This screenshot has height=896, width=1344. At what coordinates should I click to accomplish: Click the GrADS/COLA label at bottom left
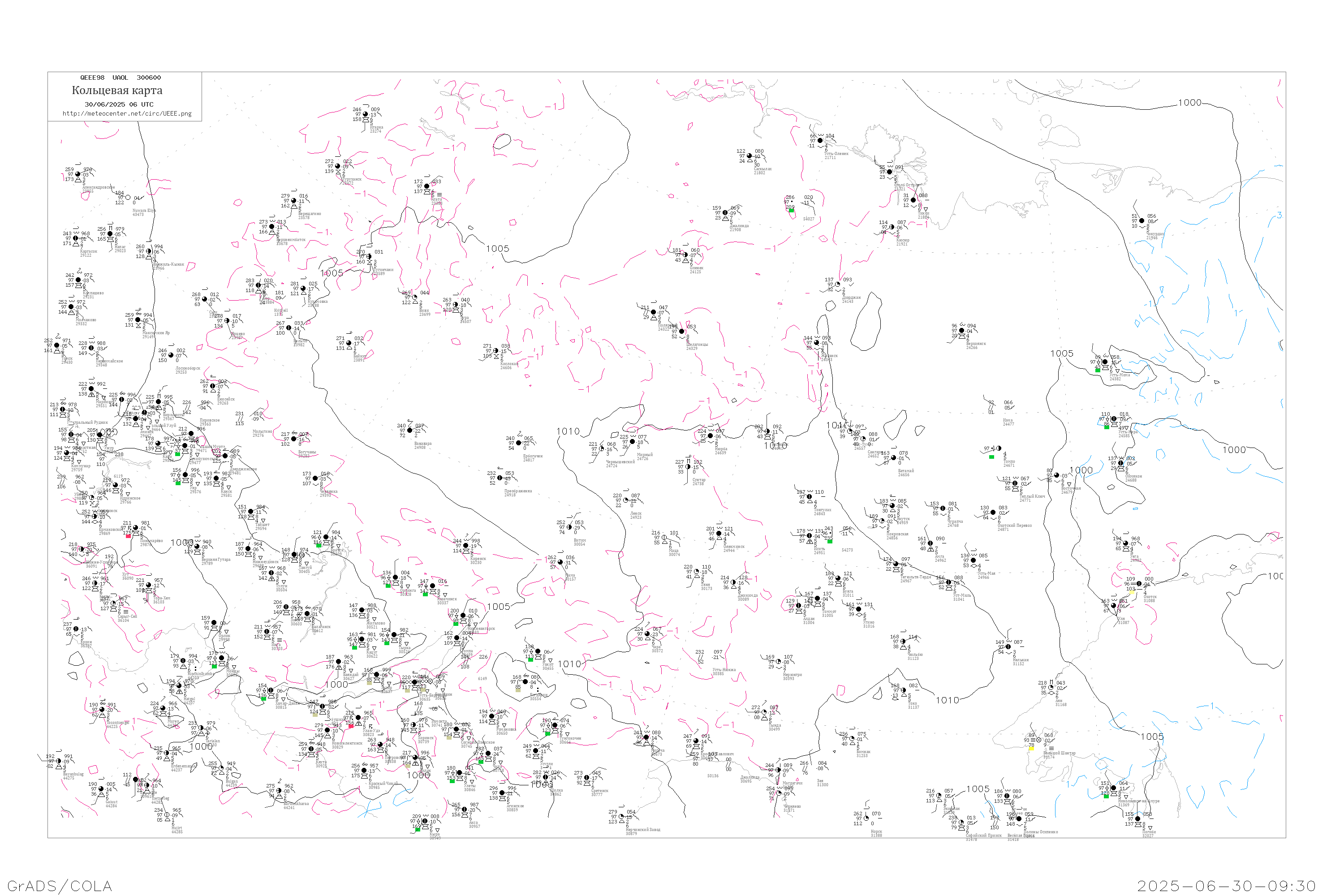(x=60, y=886)
